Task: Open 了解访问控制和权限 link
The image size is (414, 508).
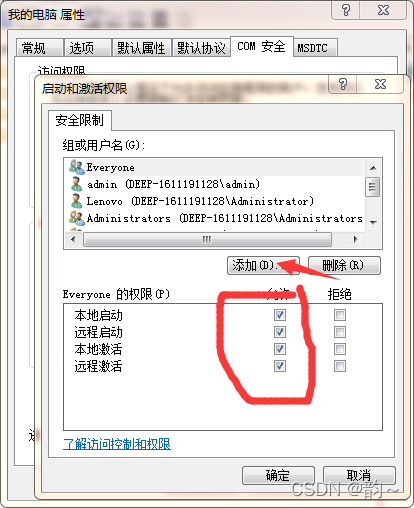Action: point(117,444)
